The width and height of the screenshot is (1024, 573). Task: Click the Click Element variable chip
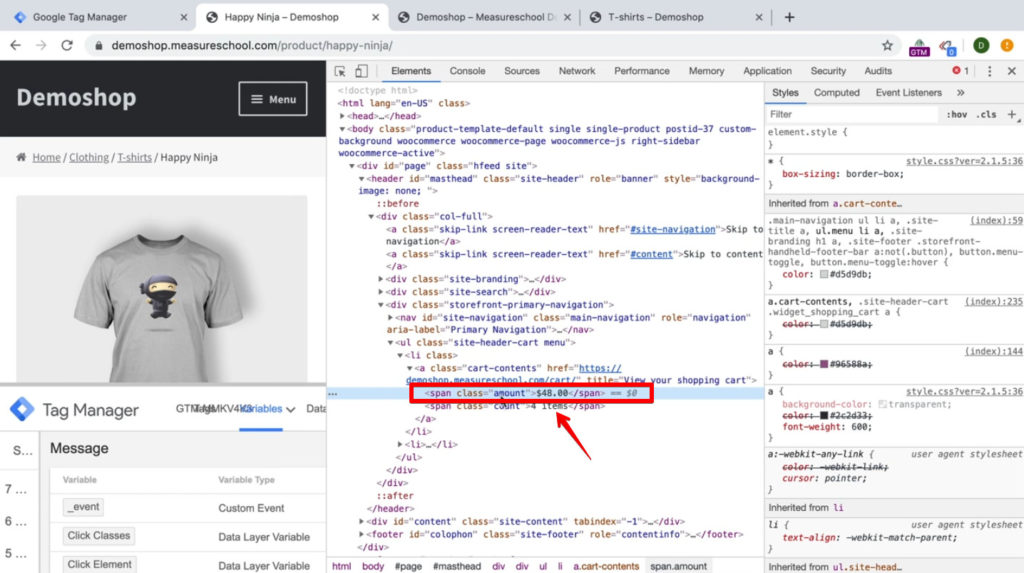tap(99, 565)
